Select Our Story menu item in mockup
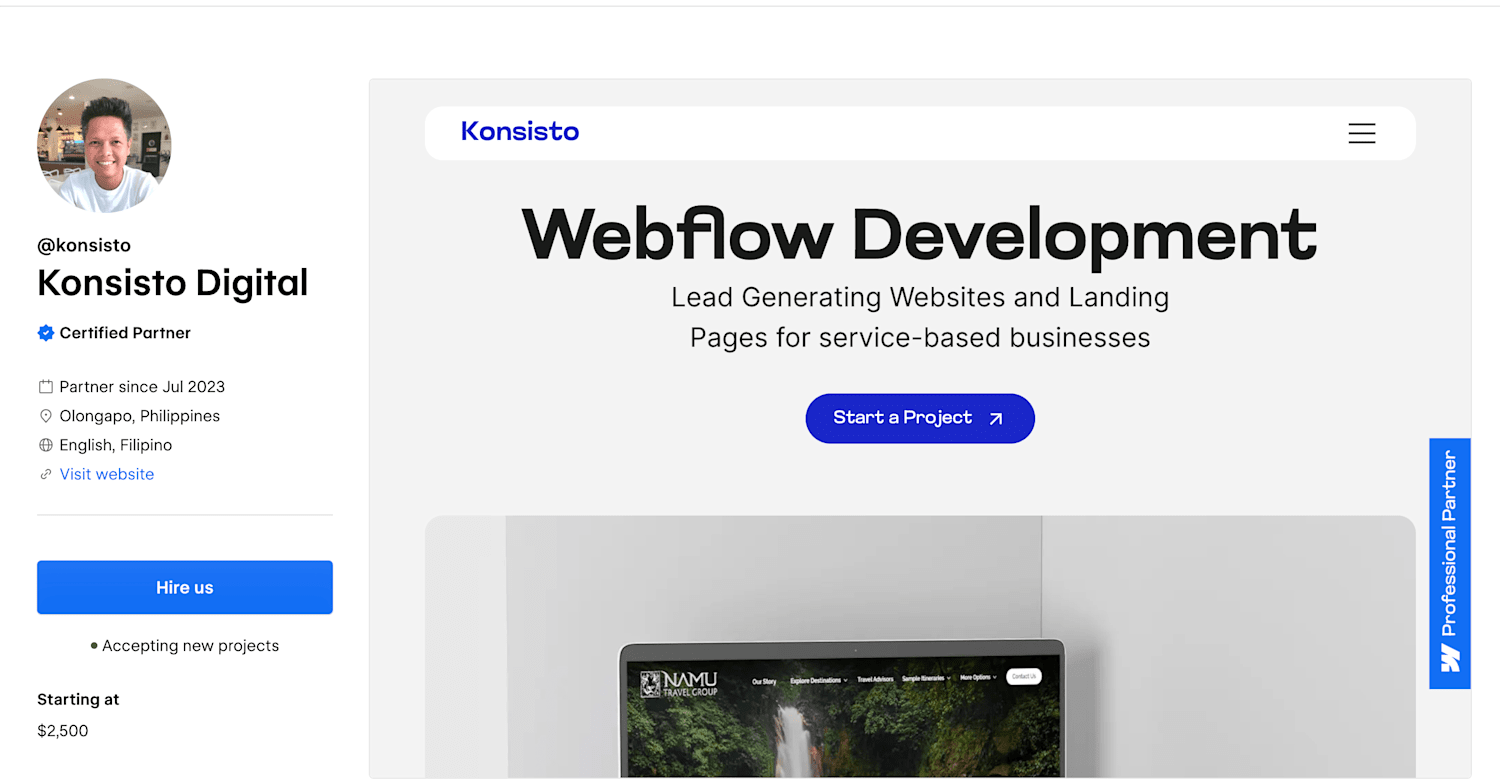Screen dimensions: 1500x780 pyautogui.click(x=764, y=681)
